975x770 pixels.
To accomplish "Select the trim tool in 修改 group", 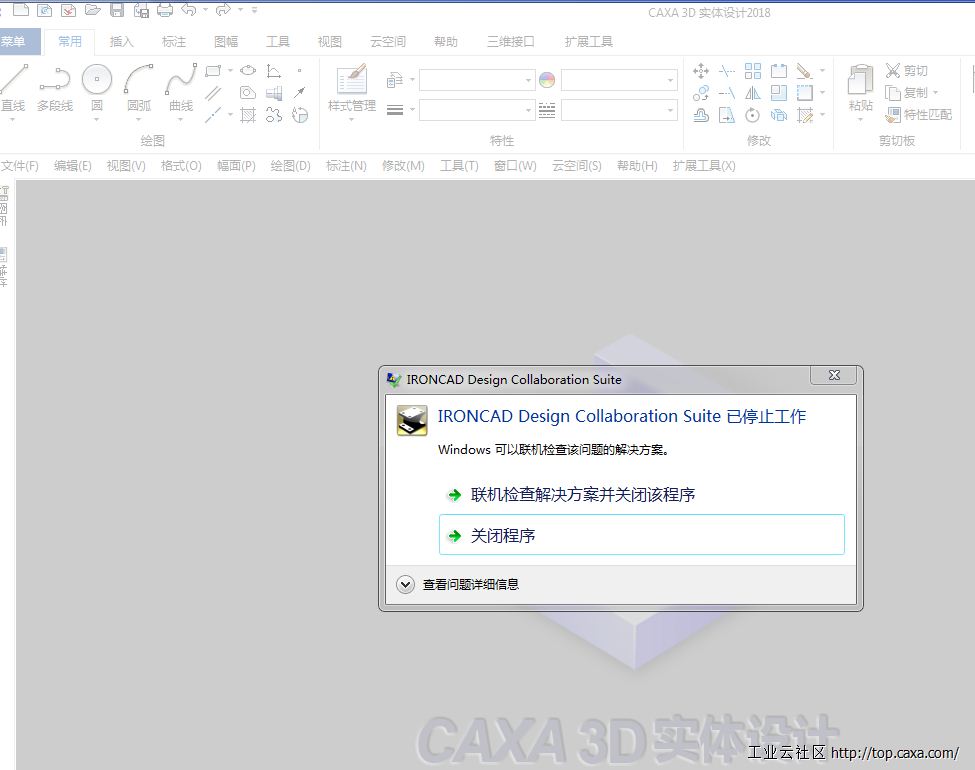I will pos(727,71).
